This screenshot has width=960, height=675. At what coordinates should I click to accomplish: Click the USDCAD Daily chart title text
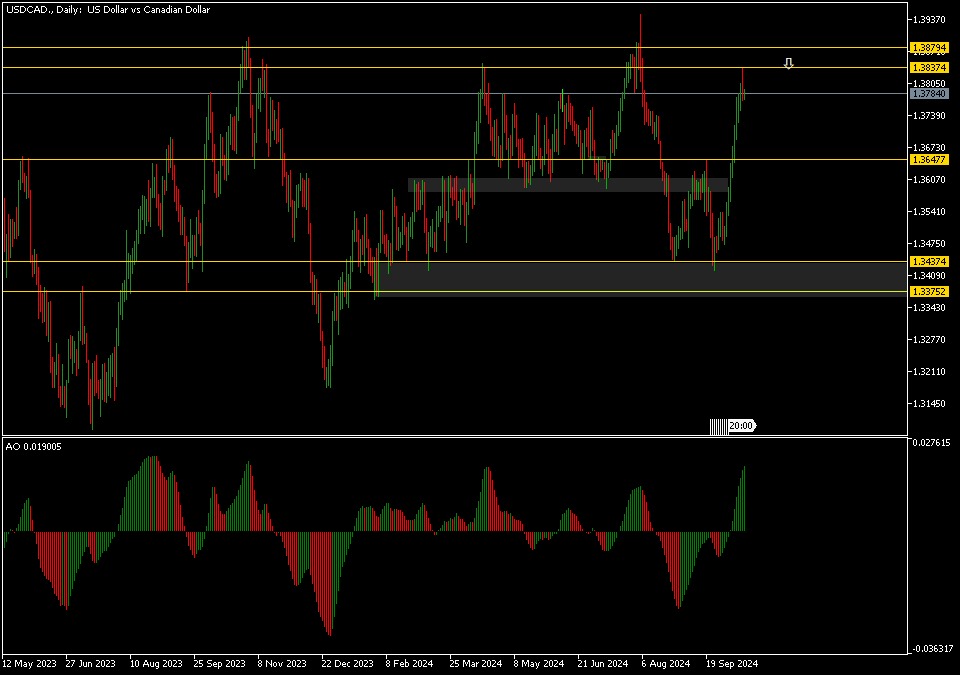coord(108,10)
